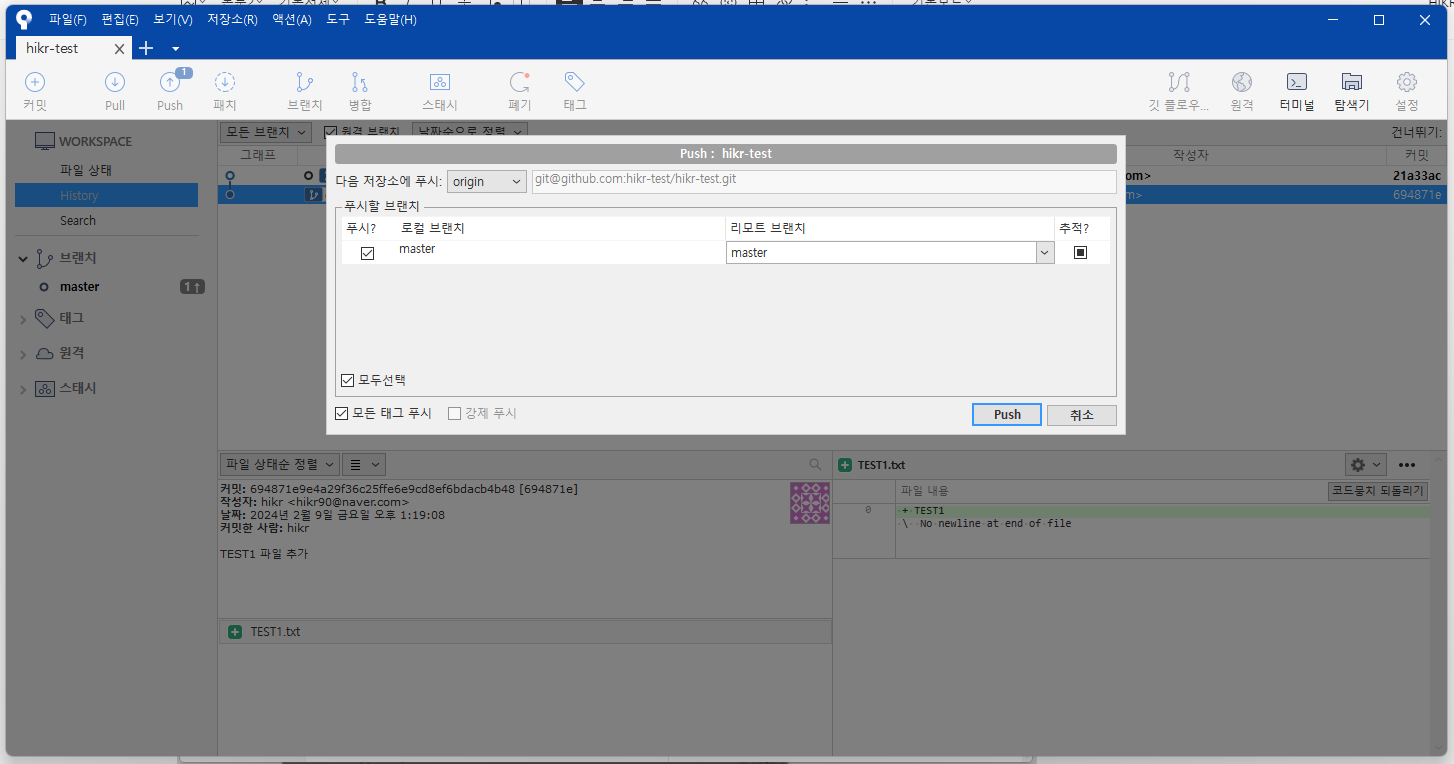Click the search magnifier icon in file panel
This screenshot has height=764, width=1454.
(816, 464)
